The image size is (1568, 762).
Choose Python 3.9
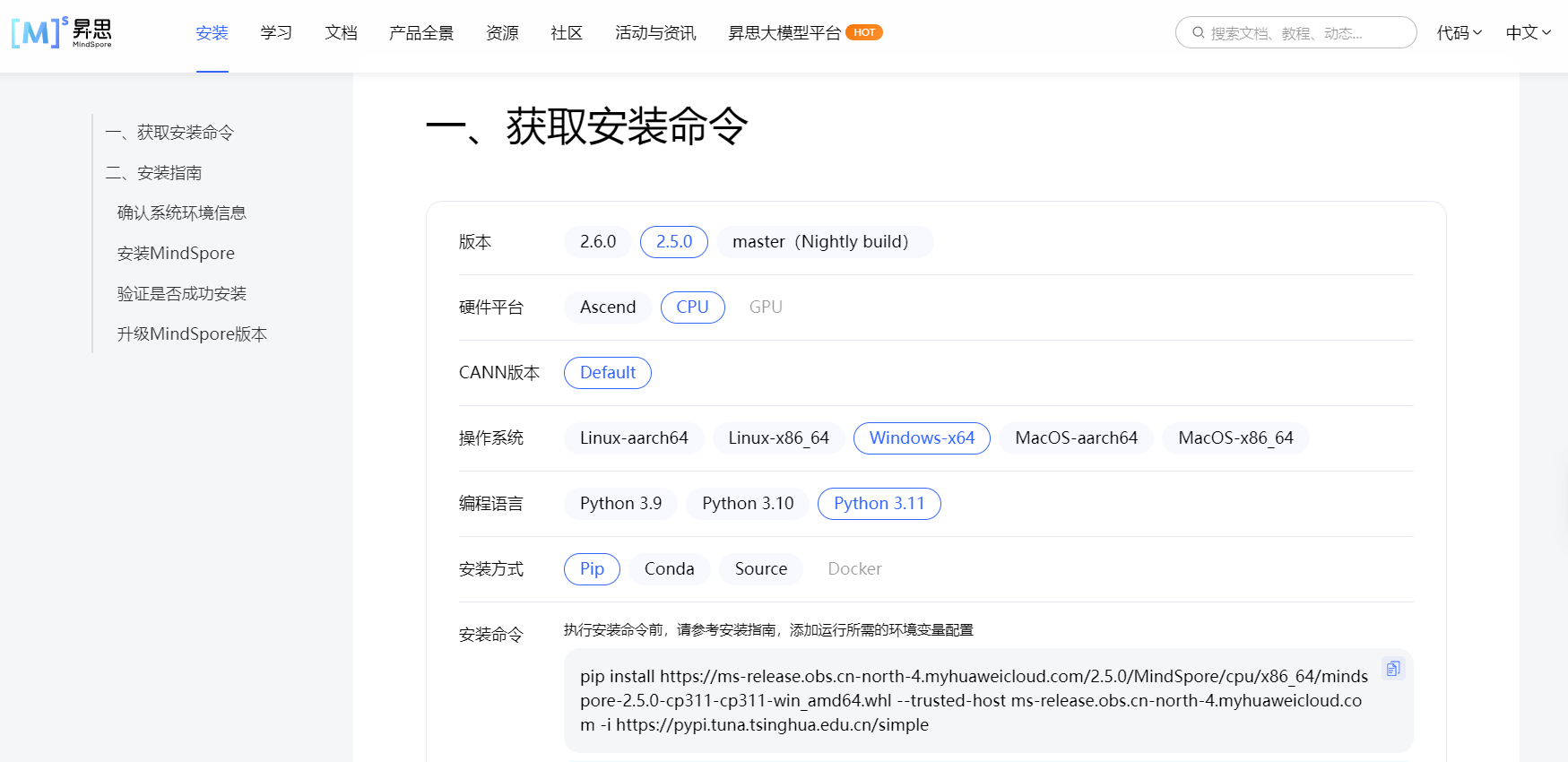[621, 504]
